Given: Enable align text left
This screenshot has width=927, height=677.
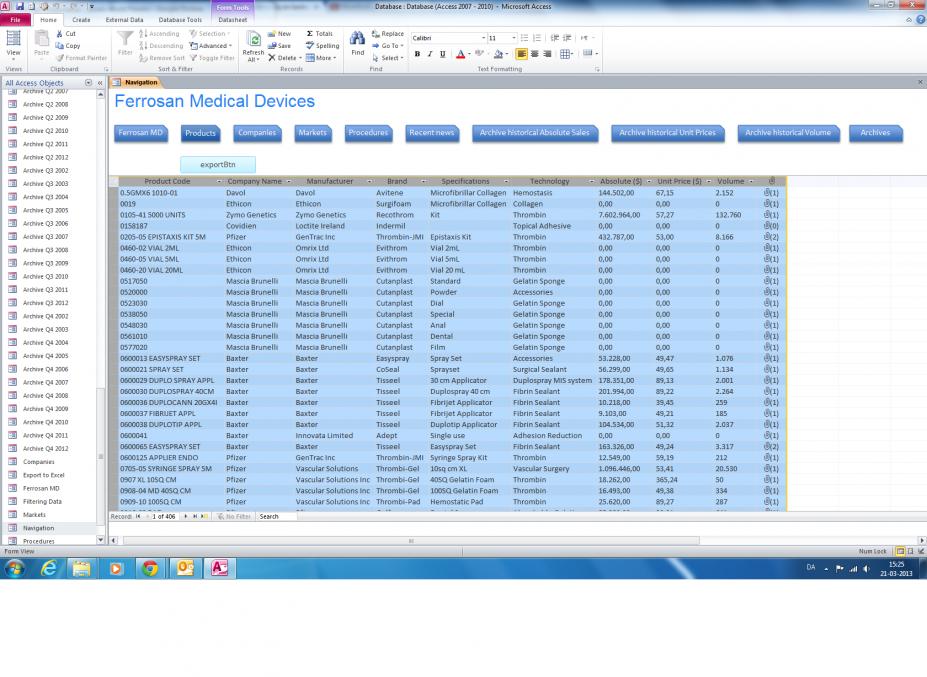Looking at the screenshot, I should pyautogui.click(x=521, y=54).
